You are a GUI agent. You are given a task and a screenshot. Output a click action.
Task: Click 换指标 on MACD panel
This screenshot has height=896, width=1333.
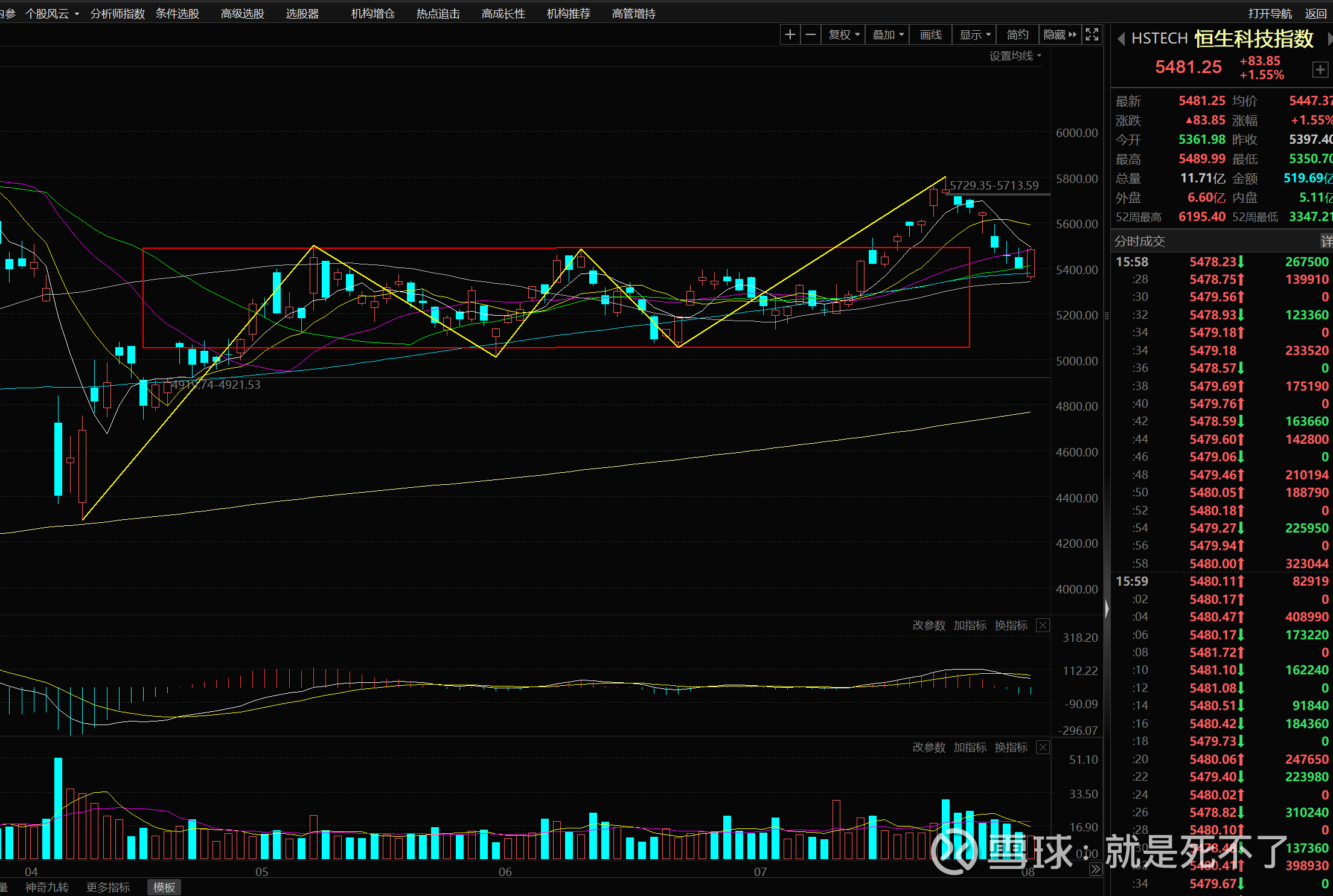coord(1011,626)
